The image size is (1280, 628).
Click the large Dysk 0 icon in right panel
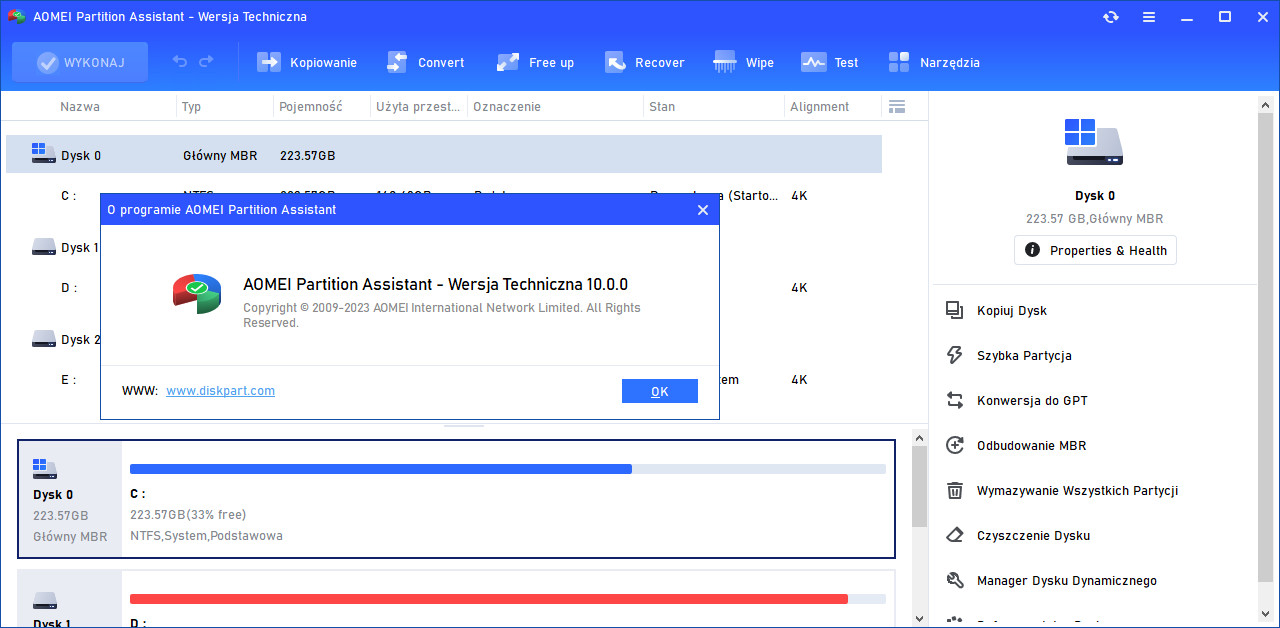point(1094,142)
